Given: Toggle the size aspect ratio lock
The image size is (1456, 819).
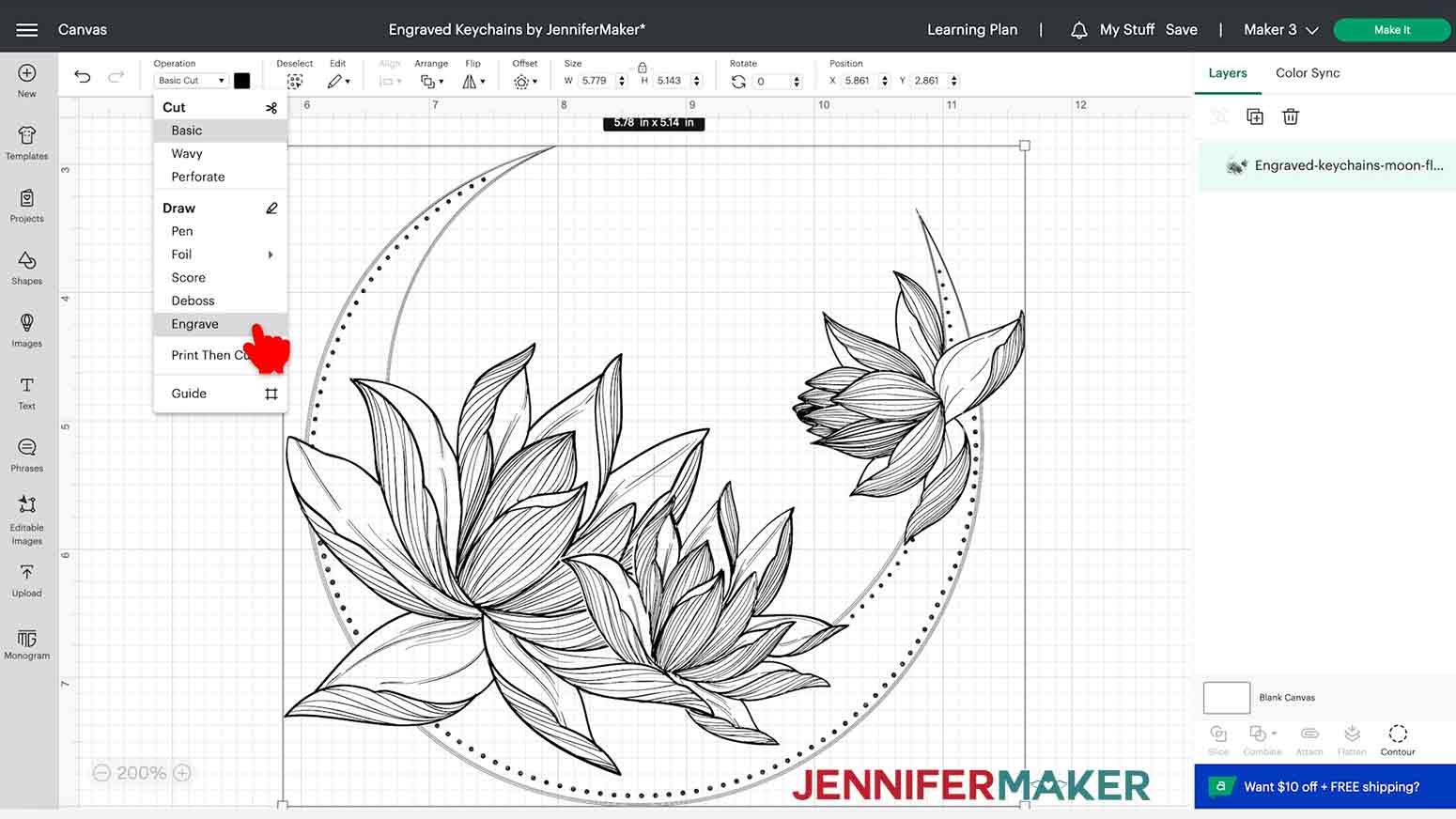Looking at the screenshot, I should (643, 67).
